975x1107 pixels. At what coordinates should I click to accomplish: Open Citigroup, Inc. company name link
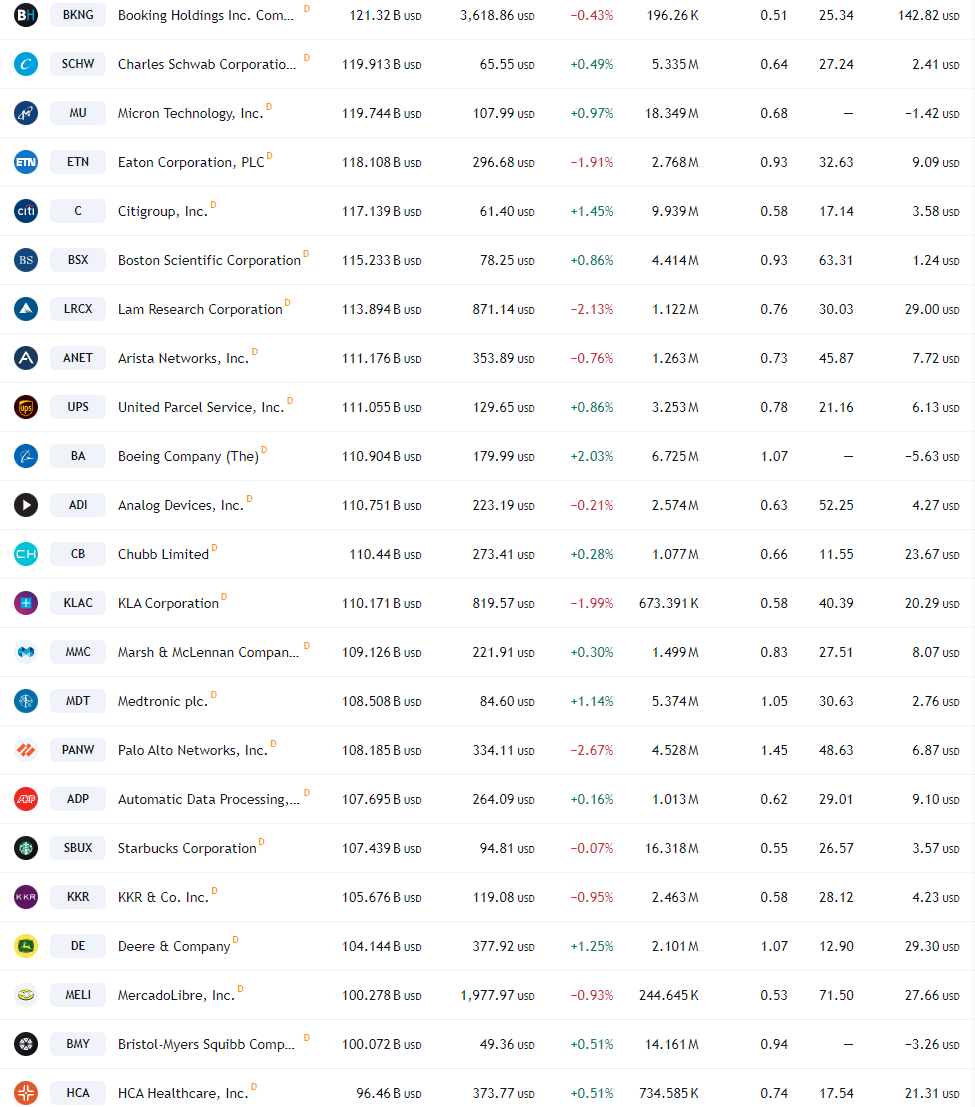(162, 212)
